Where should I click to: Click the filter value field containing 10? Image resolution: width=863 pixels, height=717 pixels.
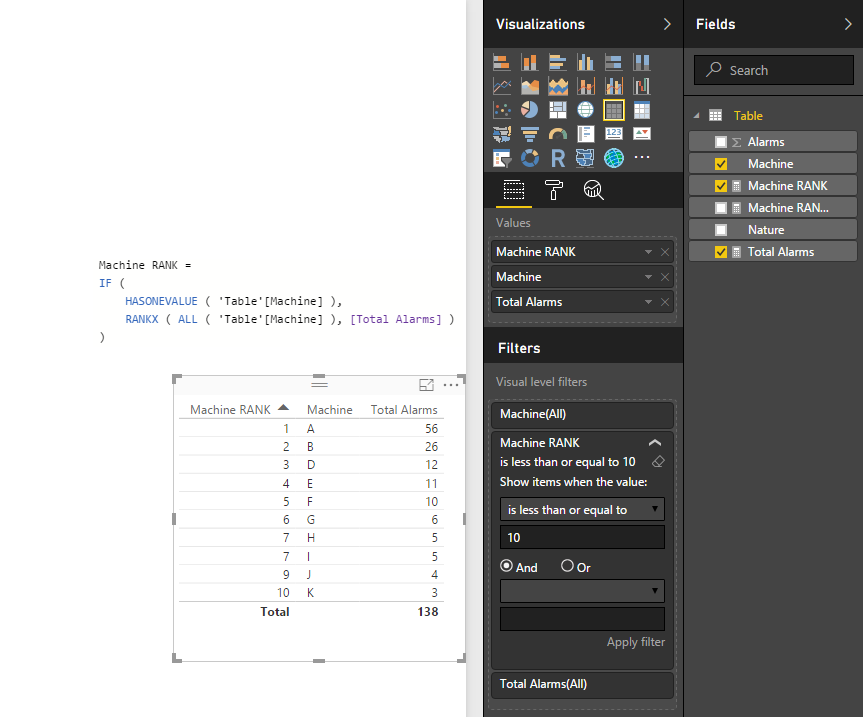582,537
